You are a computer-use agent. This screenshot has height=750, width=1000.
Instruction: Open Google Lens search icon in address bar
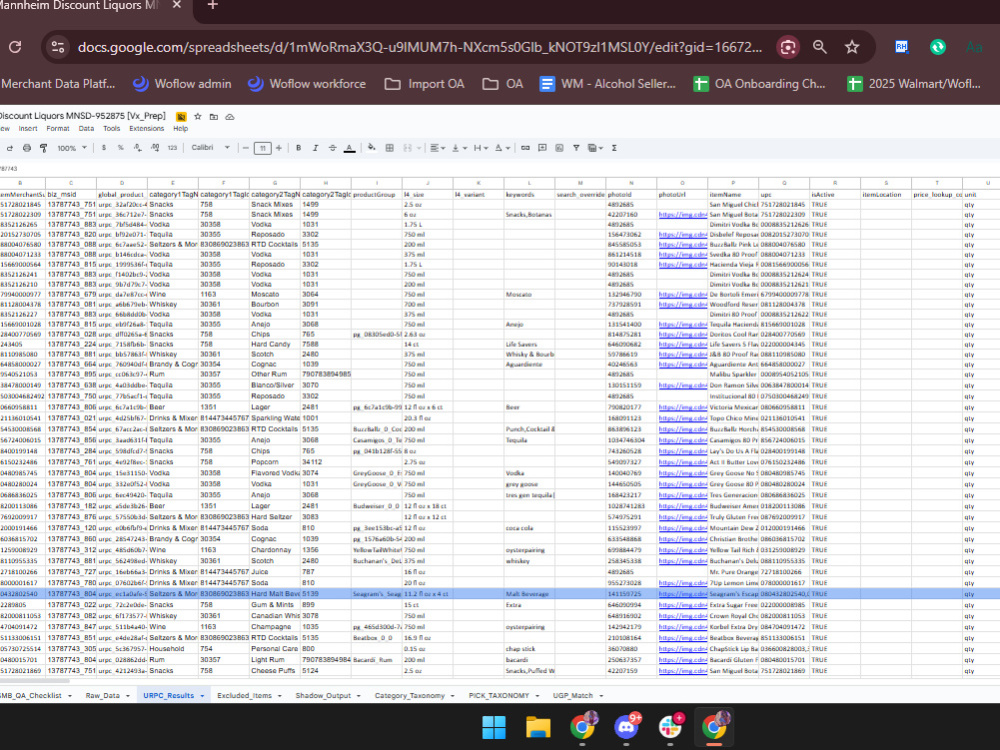point(788,47)
